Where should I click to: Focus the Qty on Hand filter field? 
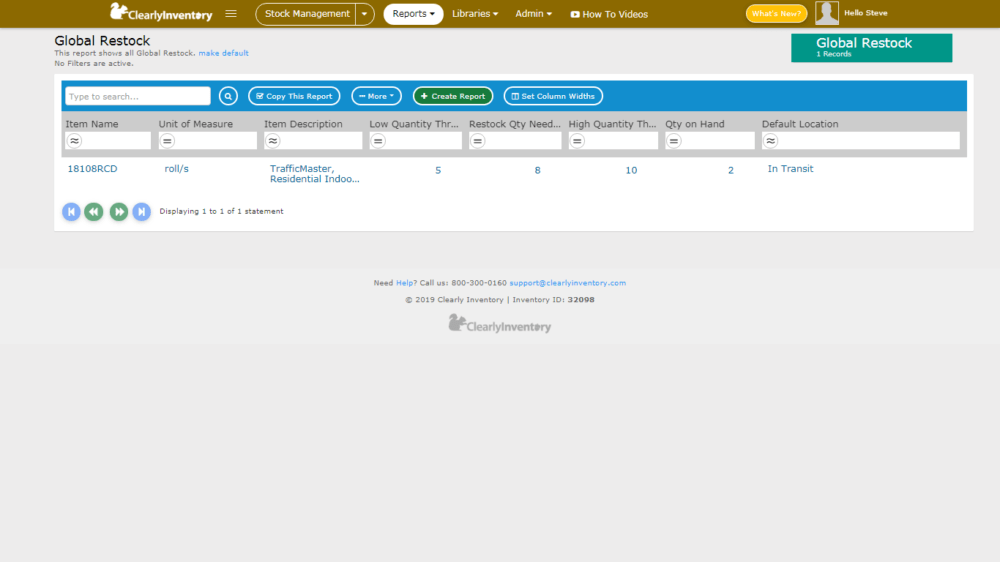click(x=710, y=141)
